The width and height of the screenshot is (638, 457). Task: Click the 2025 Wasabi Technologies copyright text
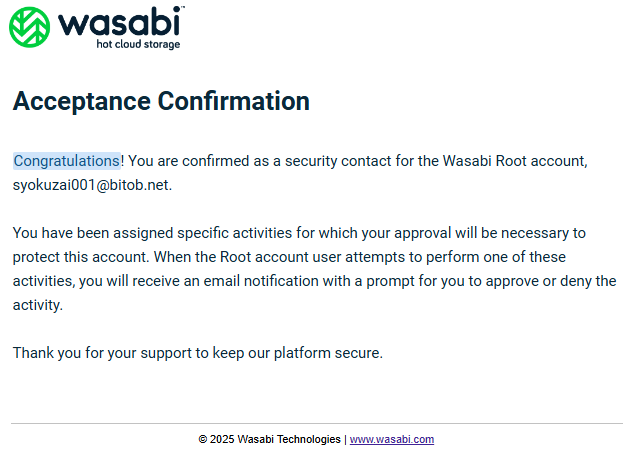[275, 440]
